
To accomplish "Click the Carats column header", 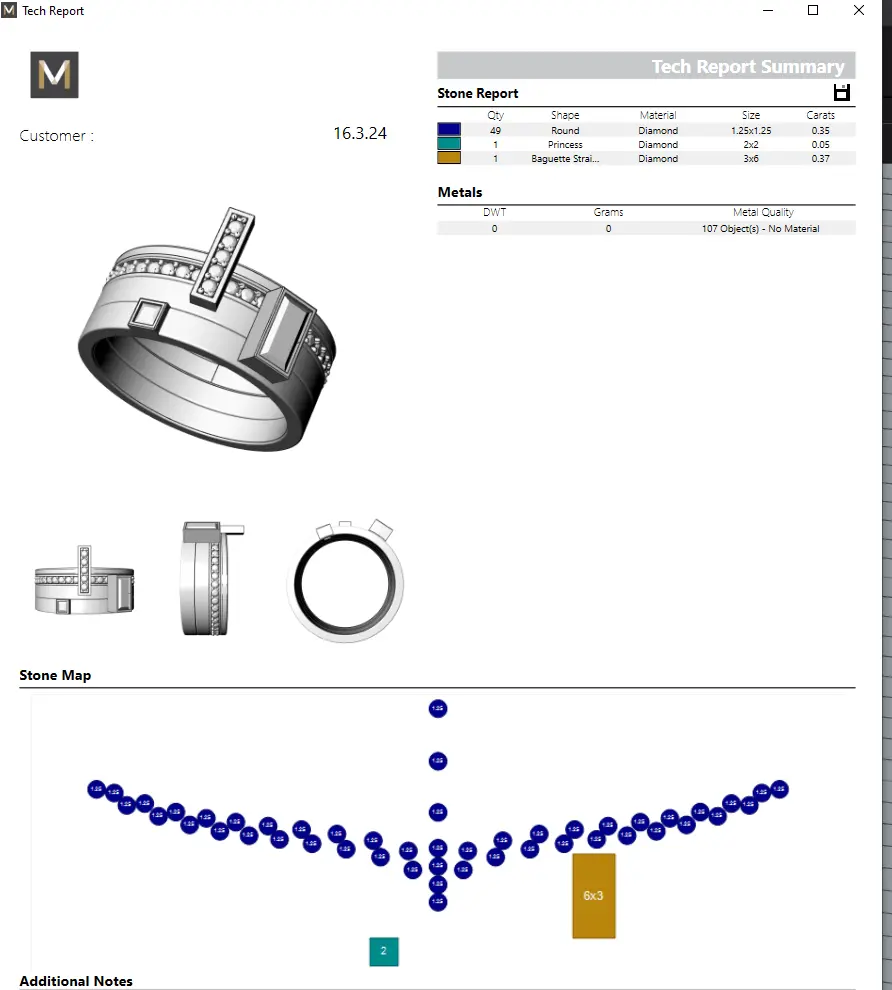I will pos(820,115).
